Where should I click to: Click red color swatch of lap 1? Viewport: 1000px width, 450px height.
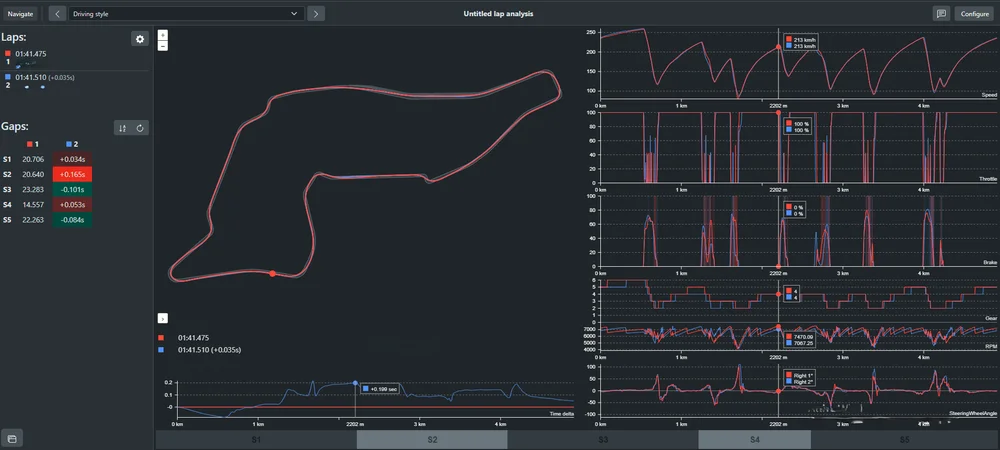tap(8, 54)
